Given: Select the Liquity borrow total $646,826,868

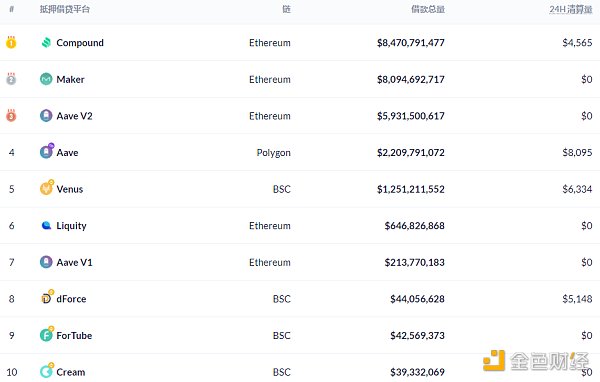Looking at the screenshot, I should [x=414, y=225].
